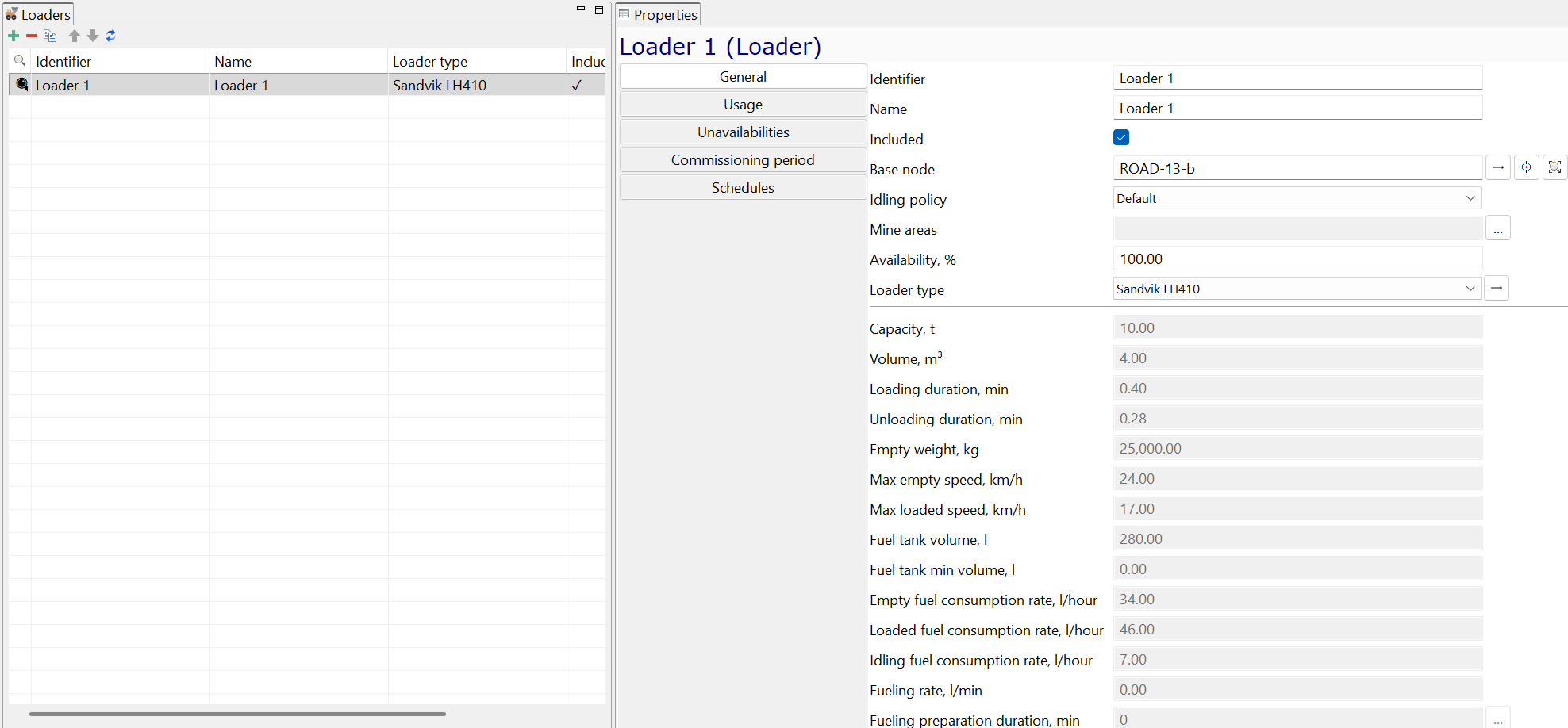Click the Empty weight value 25,000.00

click(x=1297, y=448)
